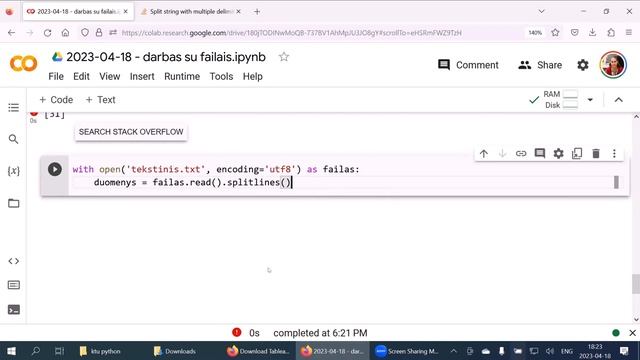
Task: Open Downloads folder in taskbar
Action: [175, 351]
